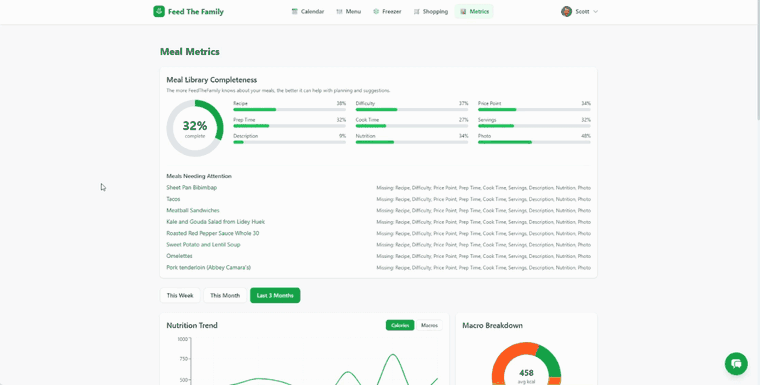Open the Omelettes meal link
760x385 pixels.
(x=179, y=256)
